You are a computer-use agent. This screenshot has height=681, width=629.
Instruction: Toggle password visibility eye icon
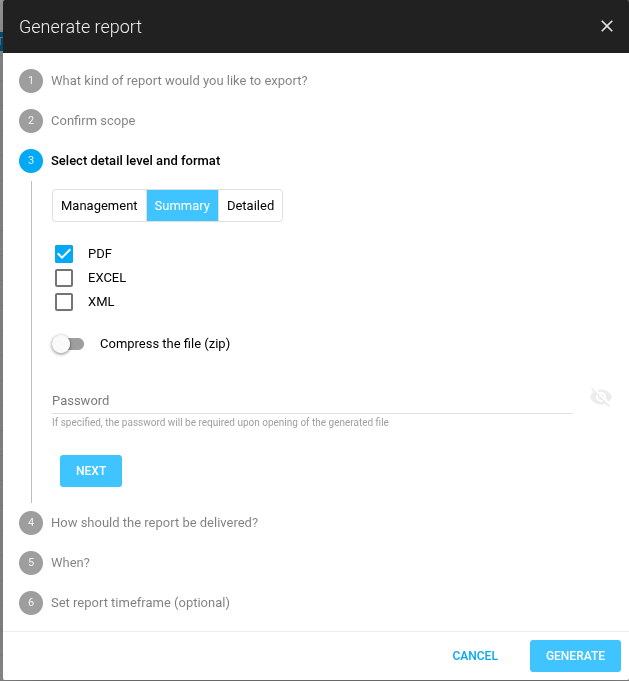click(600, 398)
